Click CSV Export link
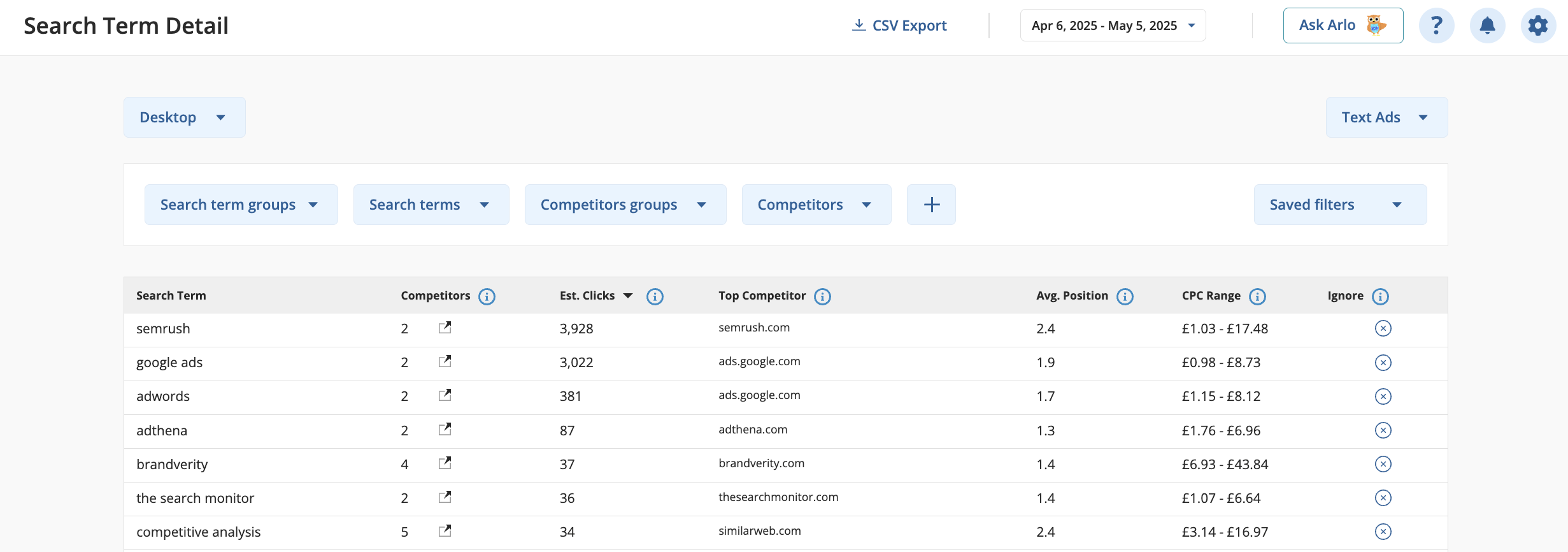 899,25
